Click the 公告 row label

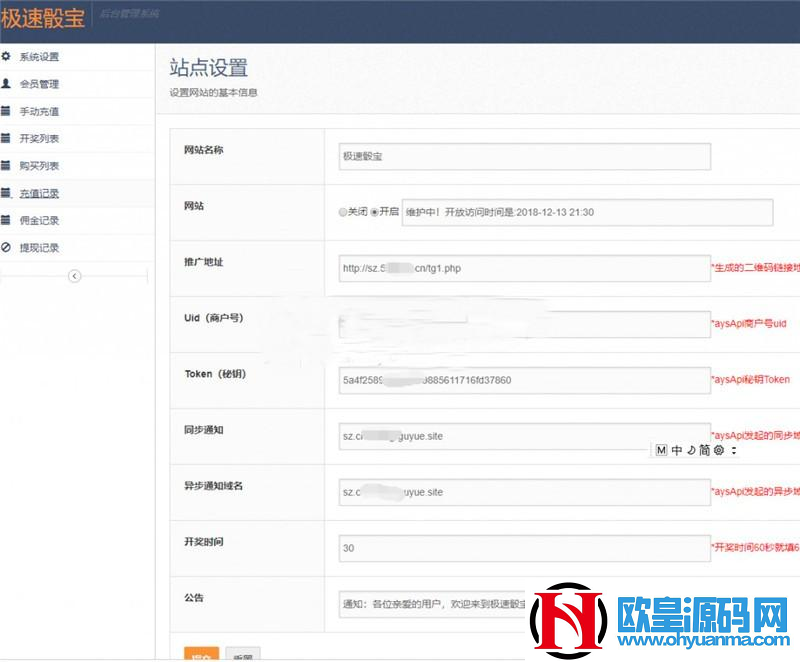[193, 598]
